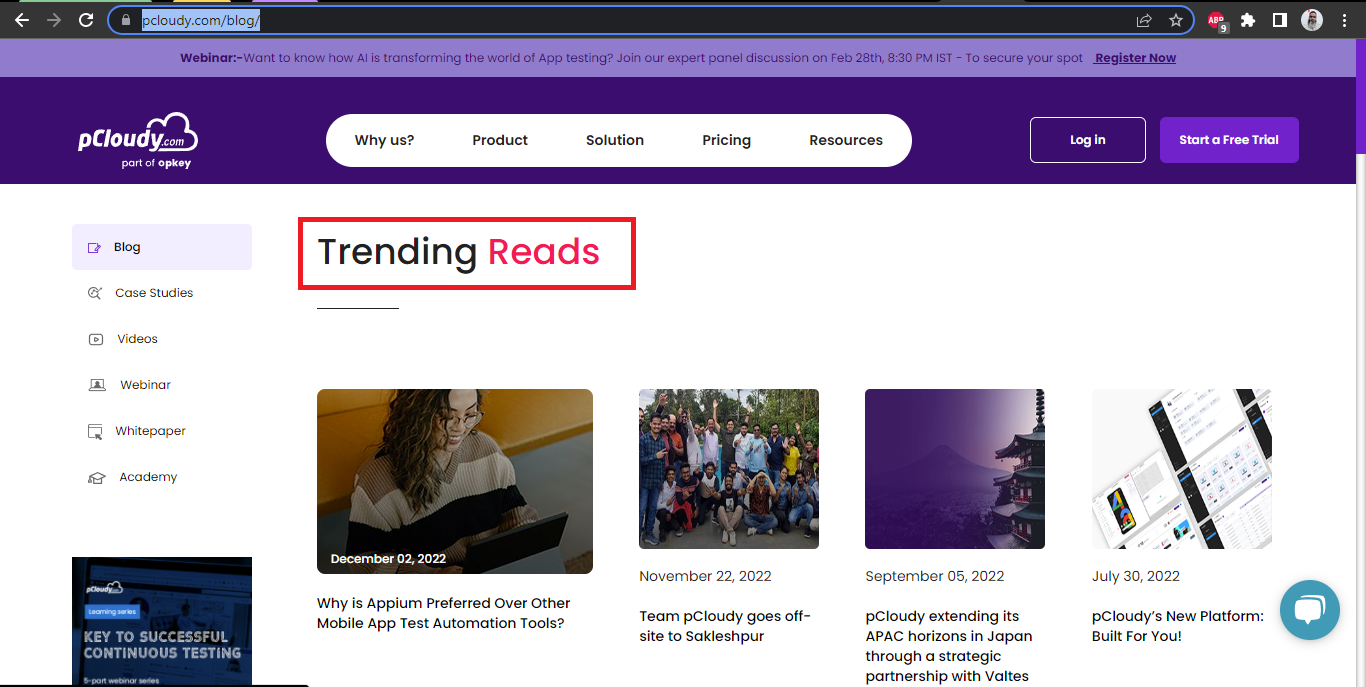Click the July 30, 2022 date
Image resolution: width=1366 pixels, height=687 pixels.
click(1136, 576)
